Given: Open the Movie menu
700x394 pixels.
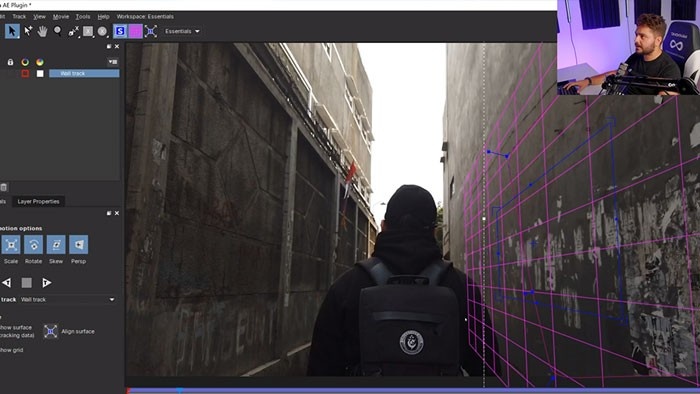Looking at the screenshot, I should pos(61,17).
